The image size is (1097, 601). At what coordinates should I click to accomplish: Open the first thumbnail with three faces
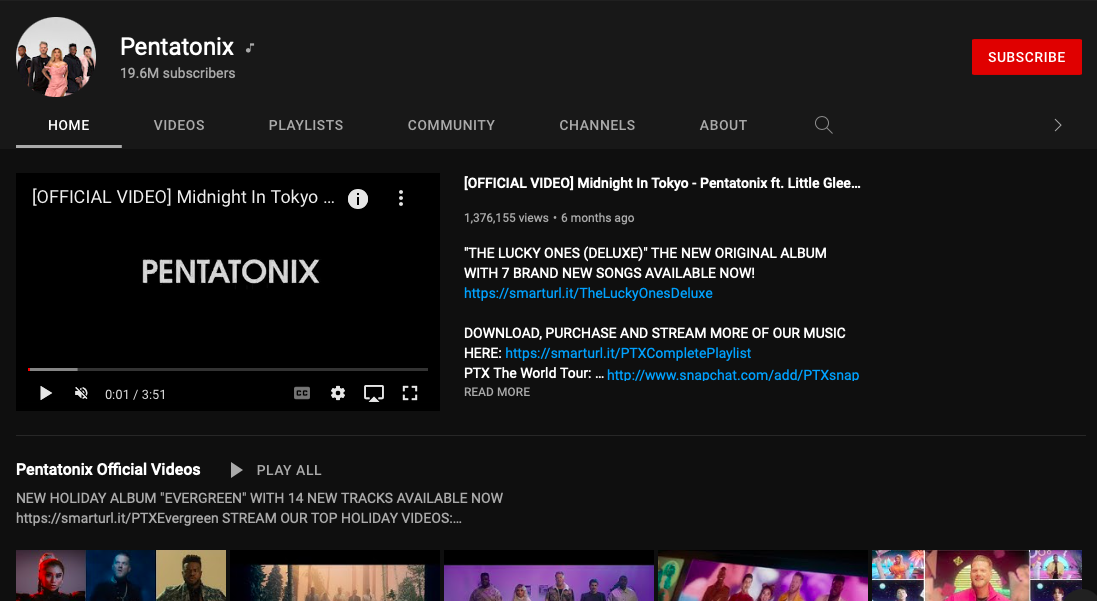[121, 575]
